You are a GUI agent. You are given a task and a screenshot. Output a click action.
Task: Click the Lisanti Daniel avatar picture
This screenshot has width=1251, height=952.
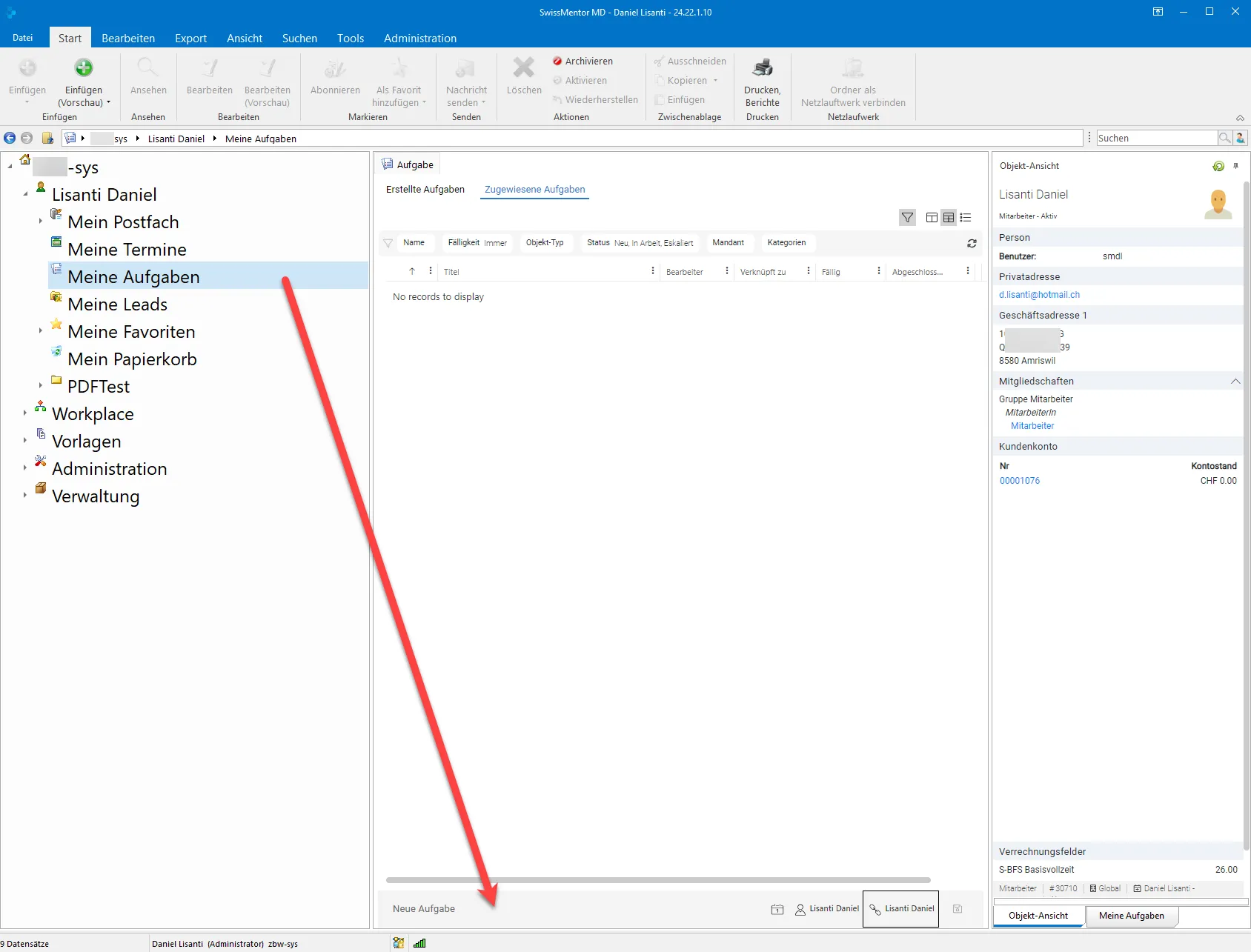(1218, 204)
